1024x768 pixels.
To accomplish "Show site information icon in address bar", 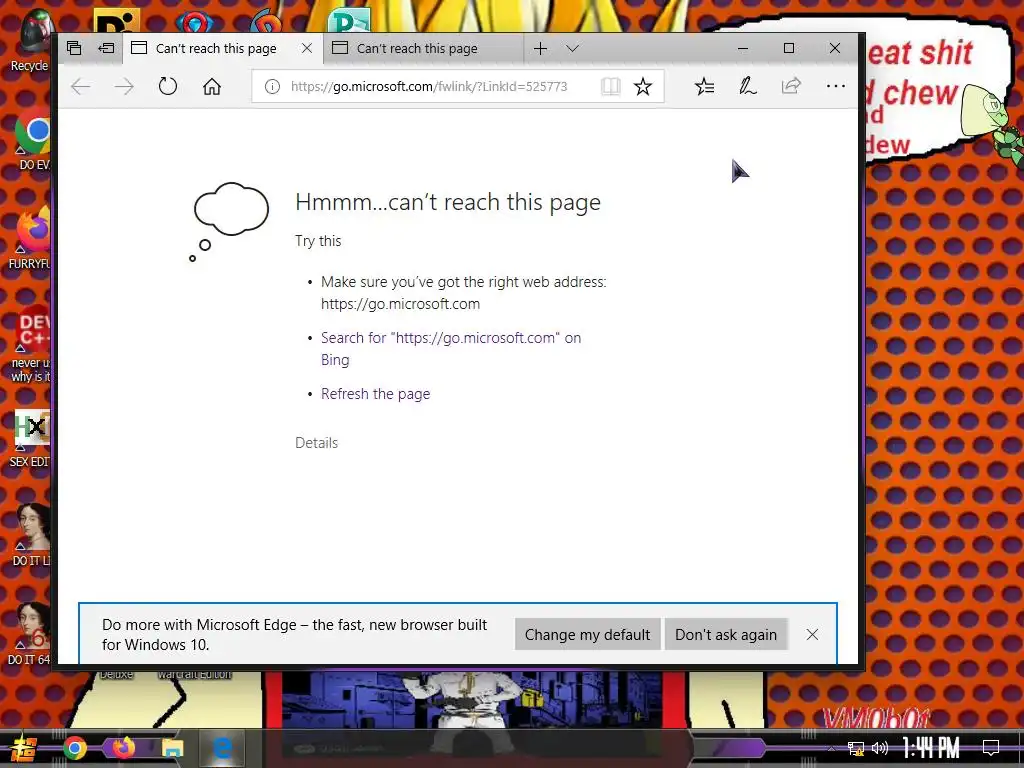I will pos(272,86).
